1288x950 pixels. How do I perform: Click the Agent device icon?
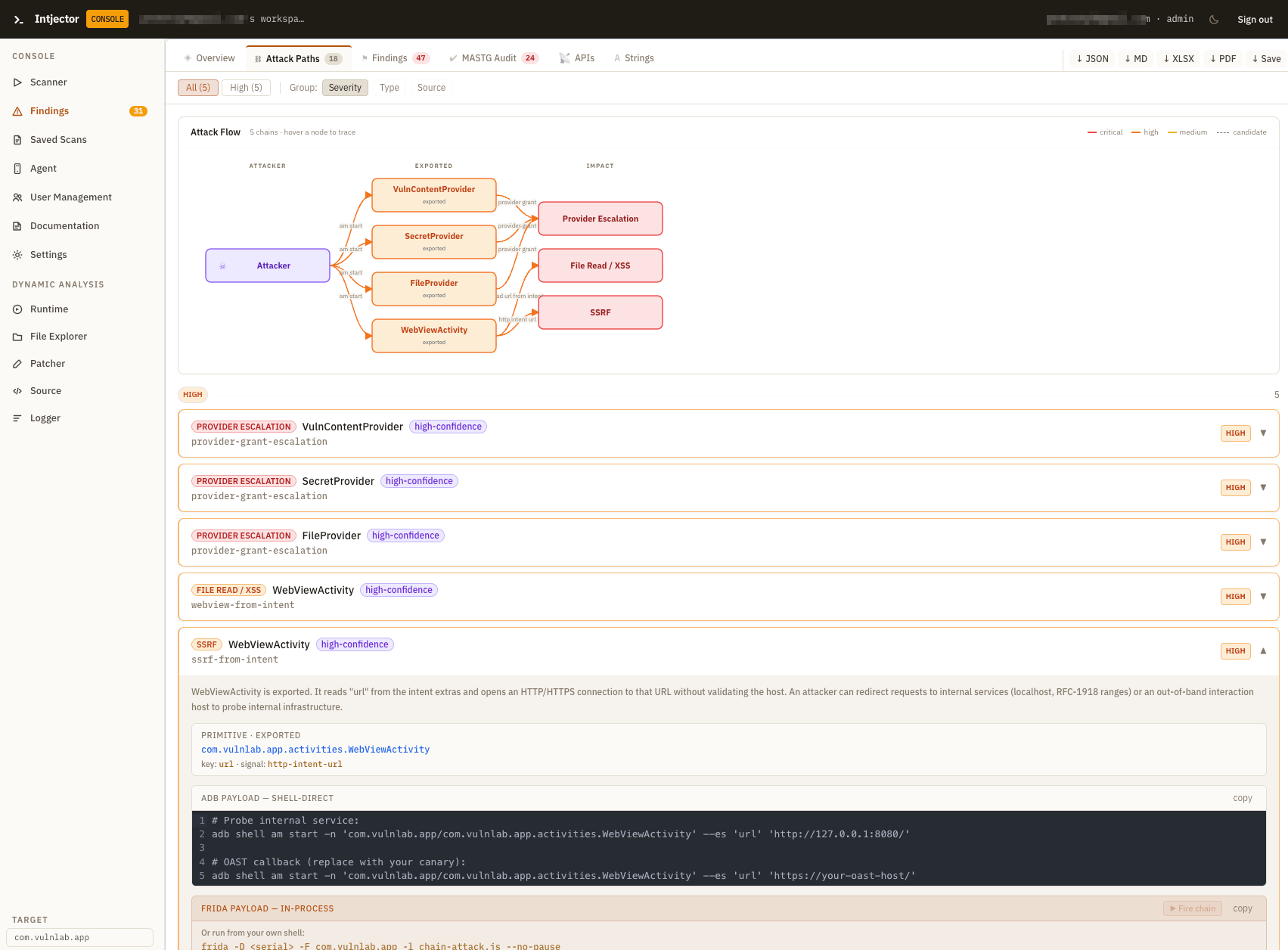[17, 169]
